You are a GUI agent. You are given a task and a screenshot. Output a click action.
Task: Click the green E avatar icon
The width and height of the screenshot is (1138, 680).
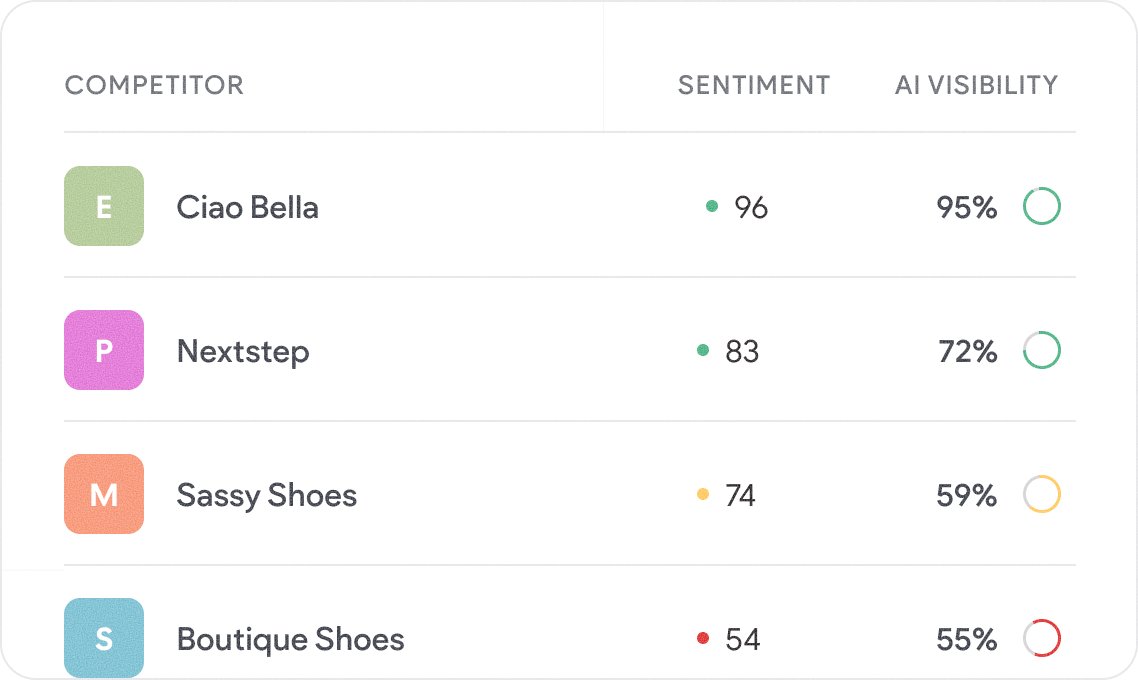104,206
